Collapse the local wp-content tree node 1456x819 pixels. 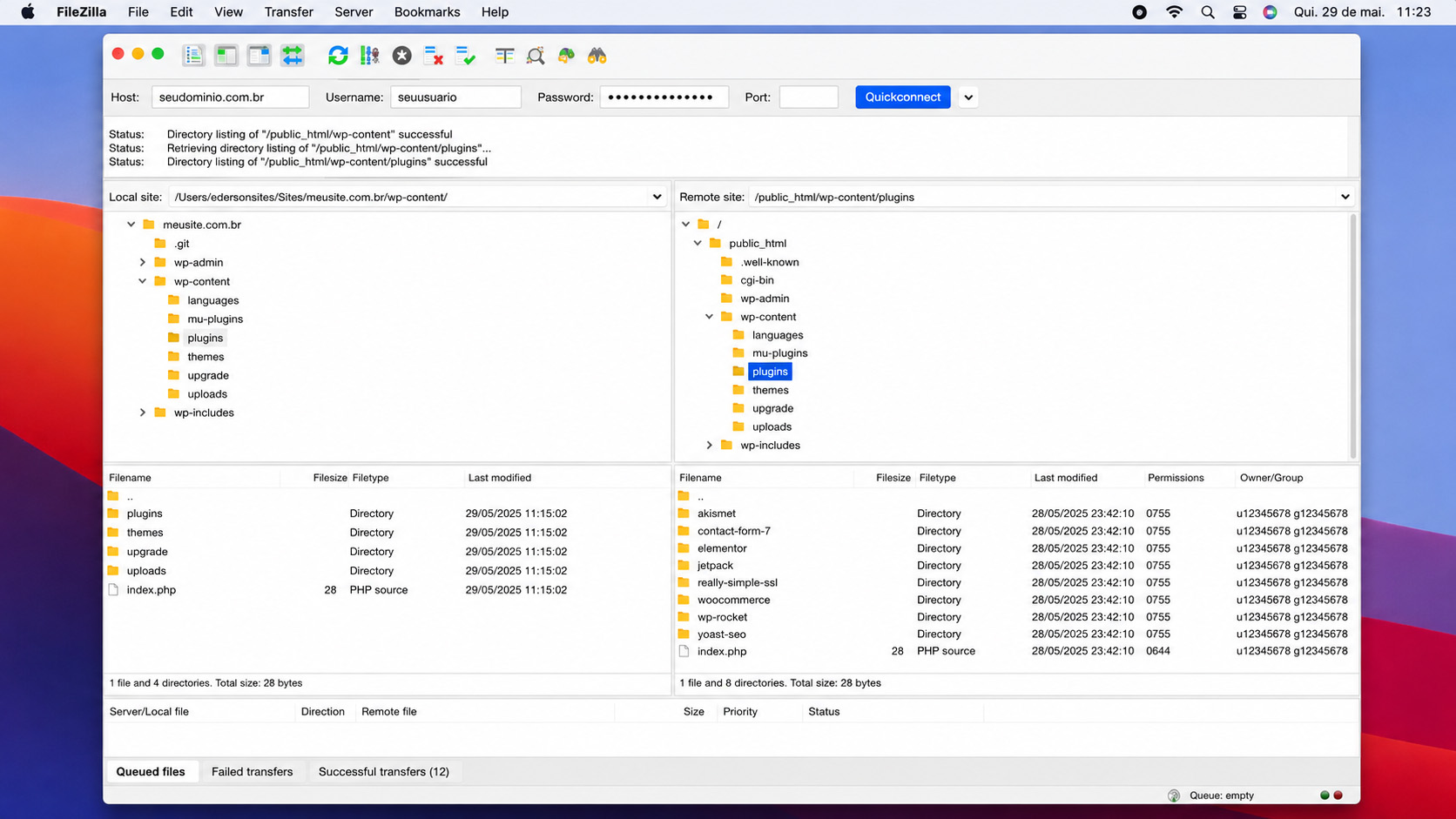point(143,281)
